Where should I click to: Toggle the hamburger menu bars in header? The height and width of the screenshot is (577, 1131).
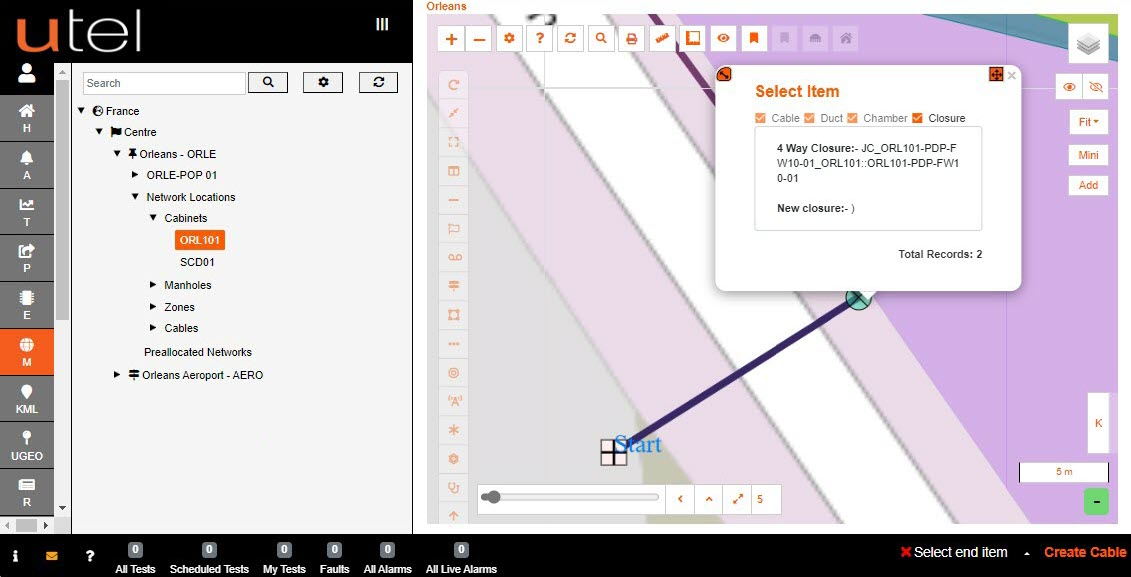click(382, 25)
